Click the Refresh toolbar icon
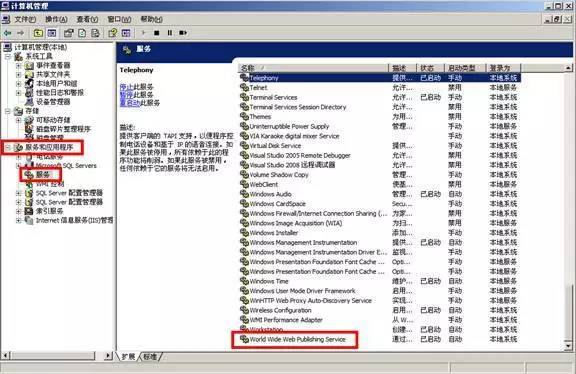The width and height of the screenshot is (576, 374). pos(82,33)
